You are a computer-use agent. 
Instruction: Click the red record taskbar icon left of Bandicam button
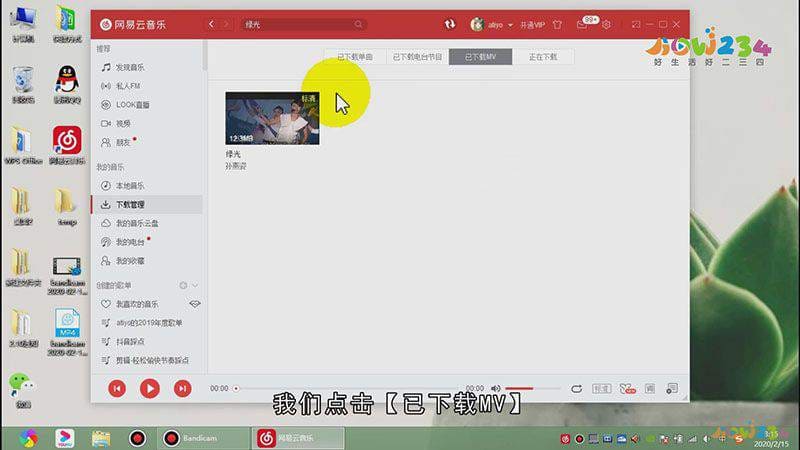click(x=137, y=438)
